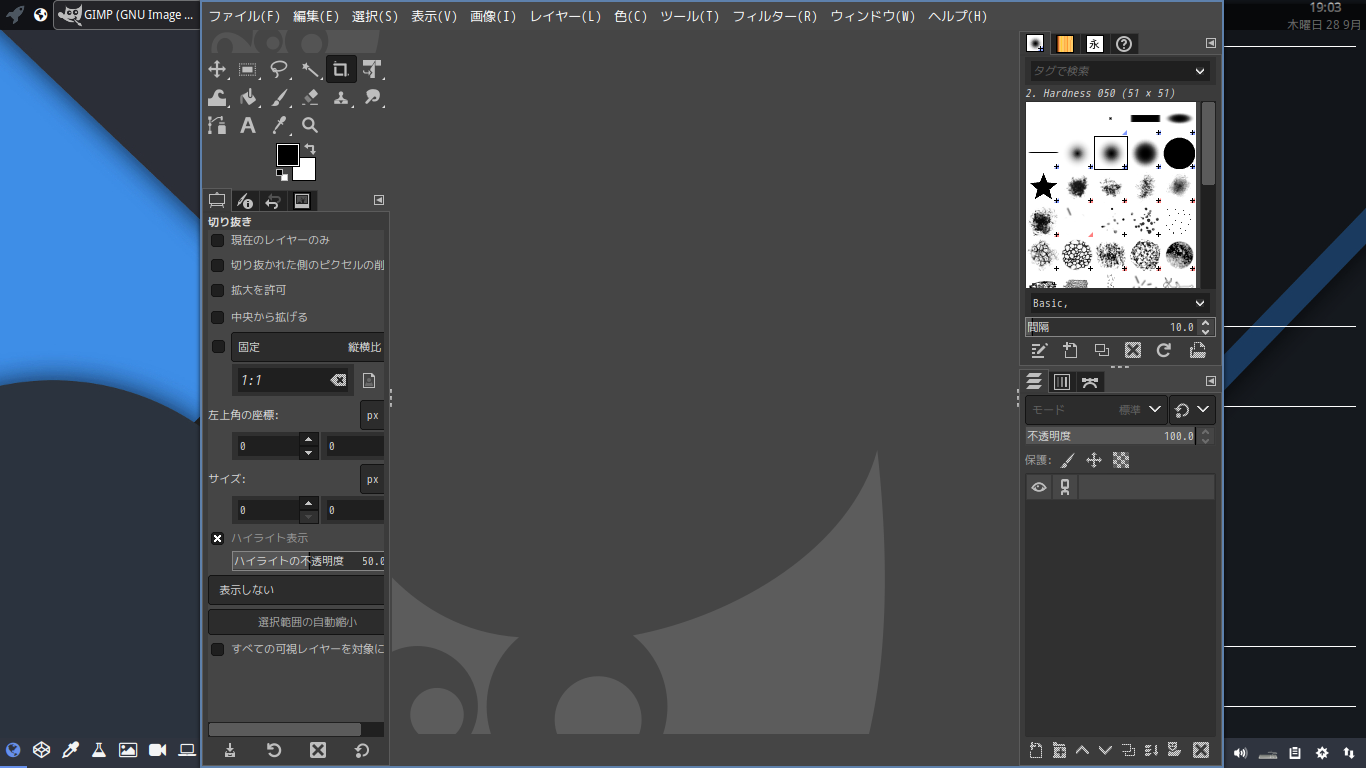1366x768 pixels.
Task: Enable the 拡大を許可 checkbox
Action: click(x=217, y=290)
